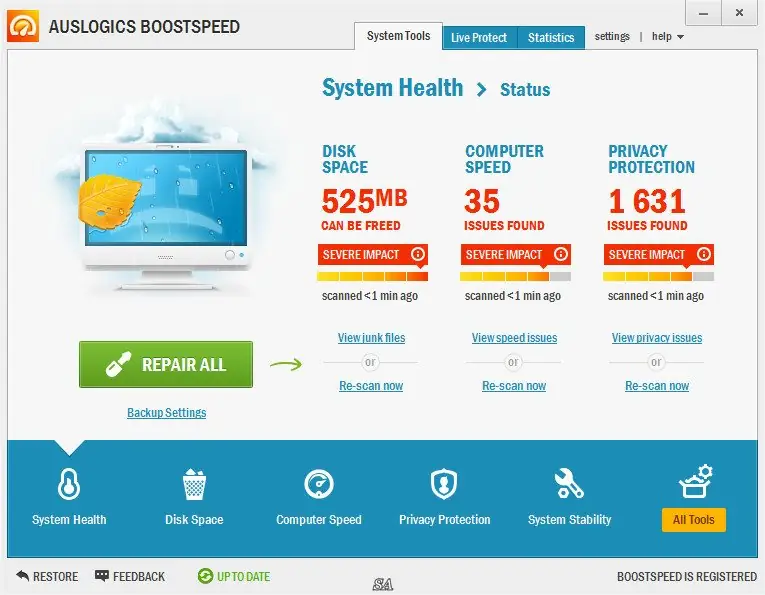Click the PRIVACY PROTECTION column heading

coord(651,159)
